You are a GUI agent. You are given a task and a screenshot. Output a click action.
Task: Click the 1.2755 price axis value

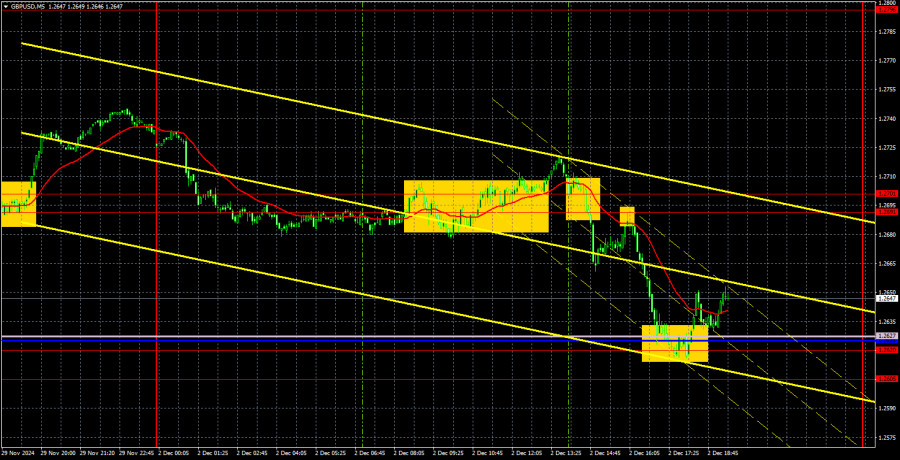[887, 90]
